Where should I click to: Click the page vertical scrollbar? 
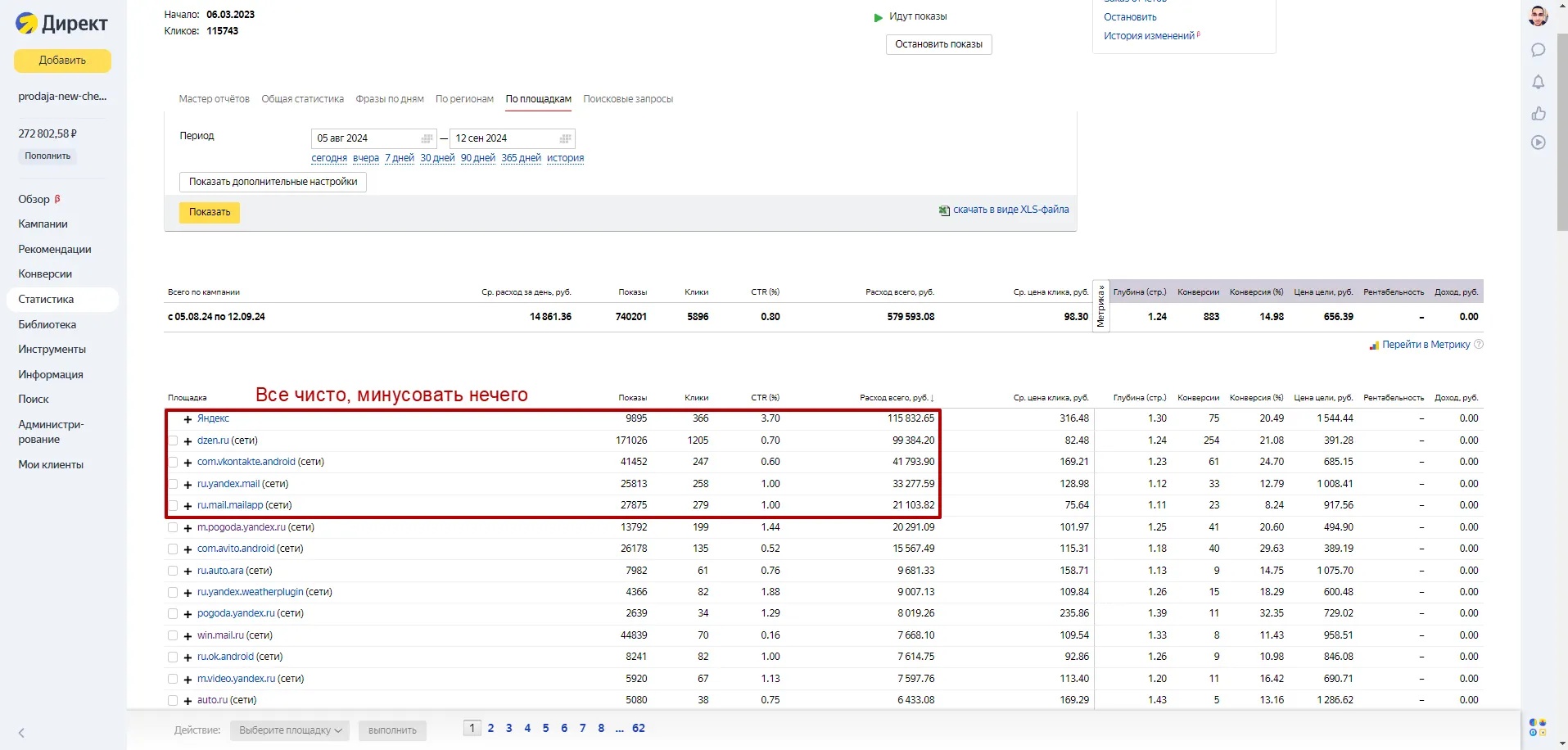pyautogui.click(x=1561, y=131)
